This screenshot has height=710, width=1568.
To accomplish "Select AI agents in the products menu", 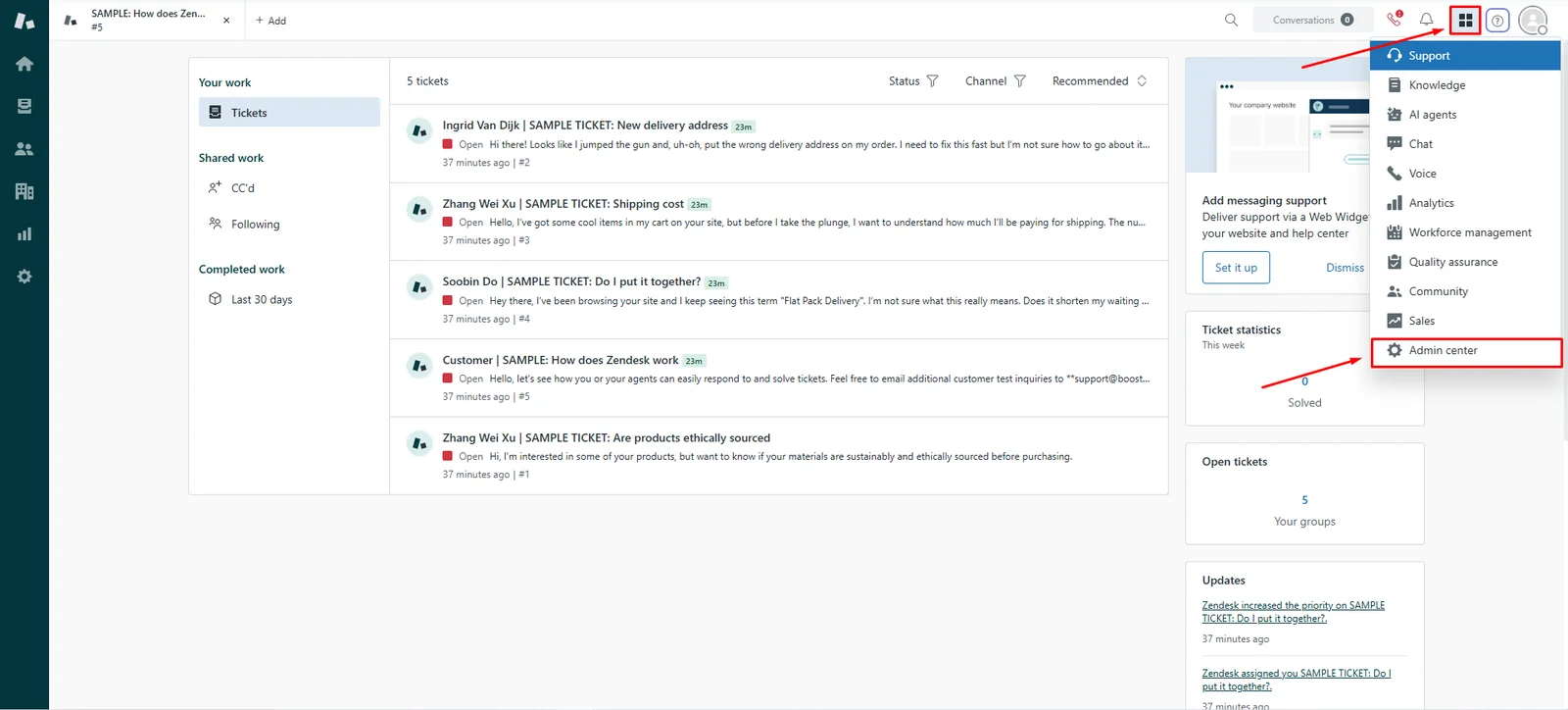I will (1465, 115).
